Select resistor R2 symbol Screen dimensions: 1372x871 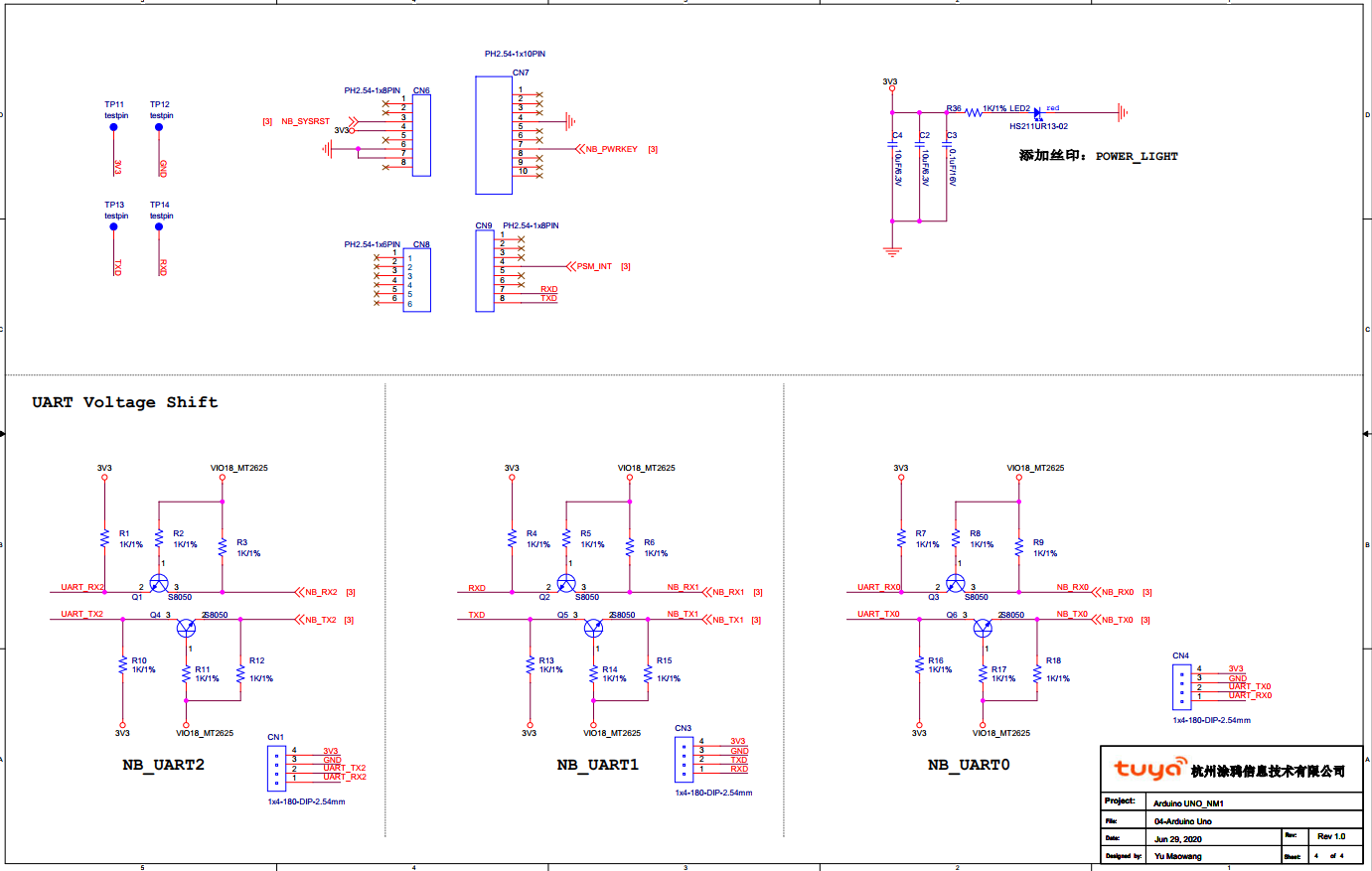coord(159,538)
